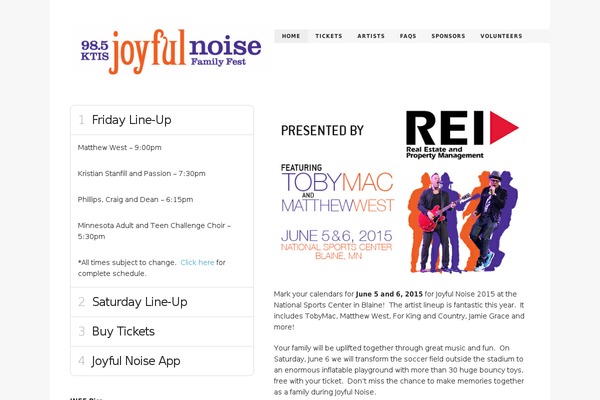Click the bold 'June 5 and 6, 2015' text
The image size is (600, 400).
[x=389, y=294]
